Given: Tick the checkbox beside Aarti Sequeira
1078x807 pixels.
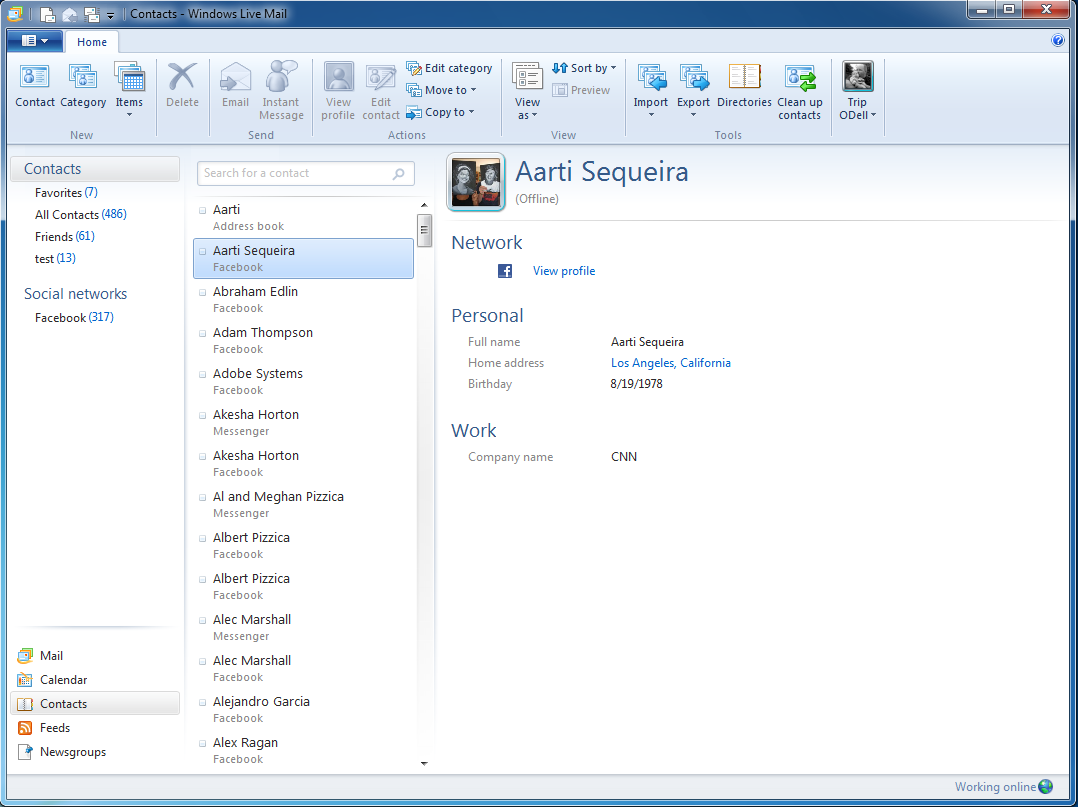Looking at the screenshot, I should (203, 252).
